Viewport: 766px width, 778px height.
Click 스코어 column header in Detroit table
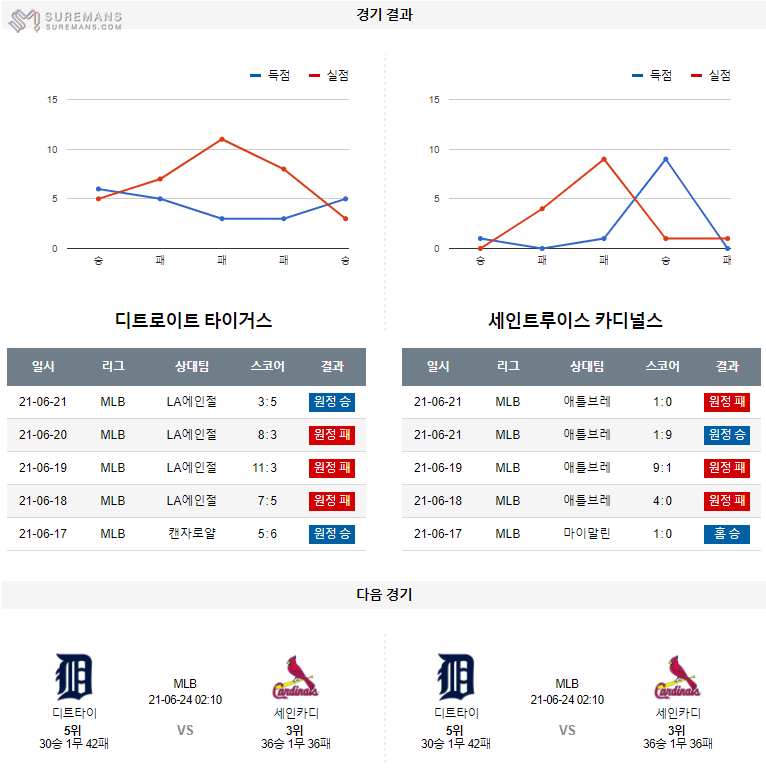click(267, 367)
